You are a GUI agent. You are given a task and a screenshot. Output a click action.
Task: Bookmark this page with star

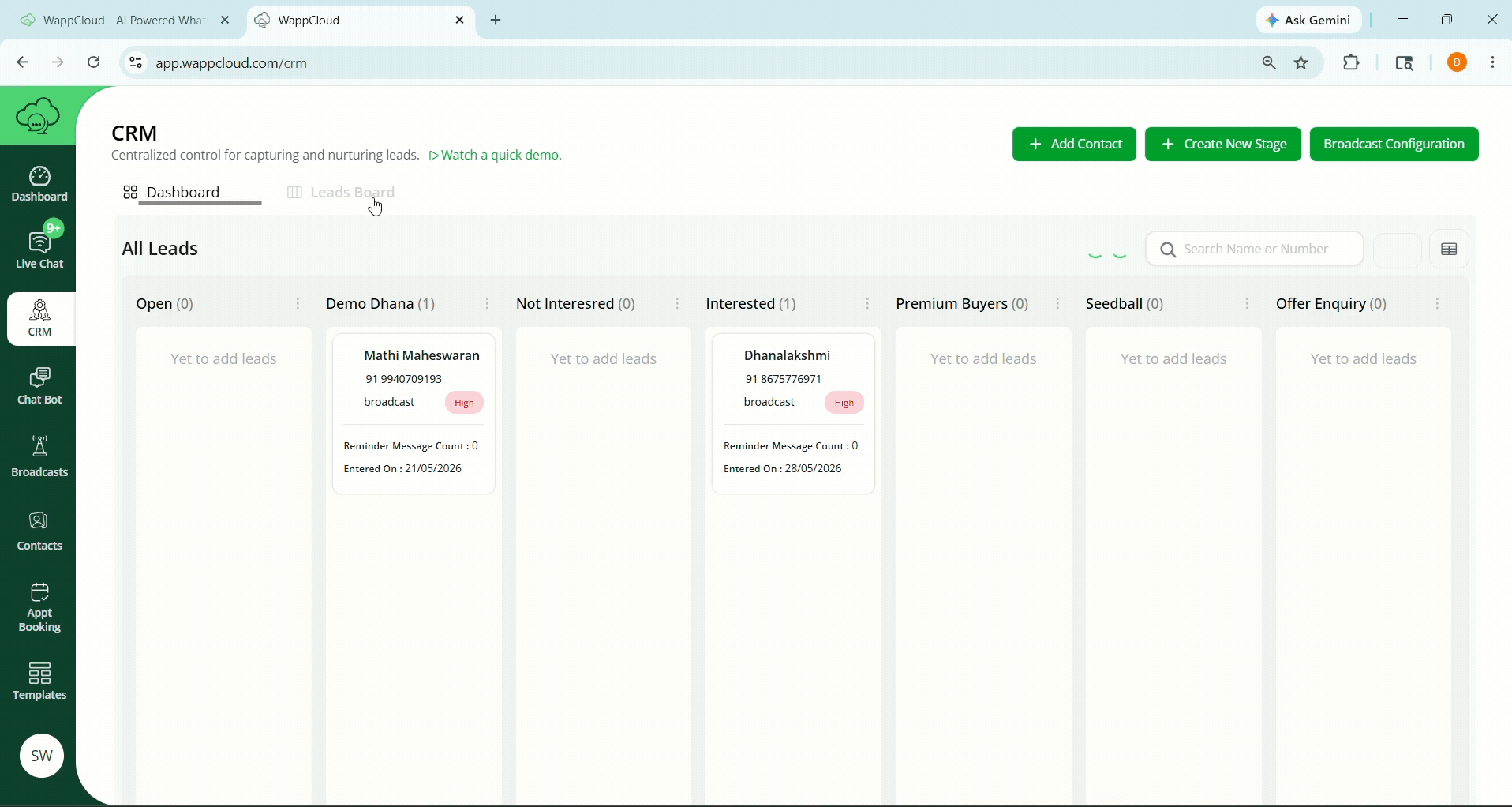pos(1303,62)
